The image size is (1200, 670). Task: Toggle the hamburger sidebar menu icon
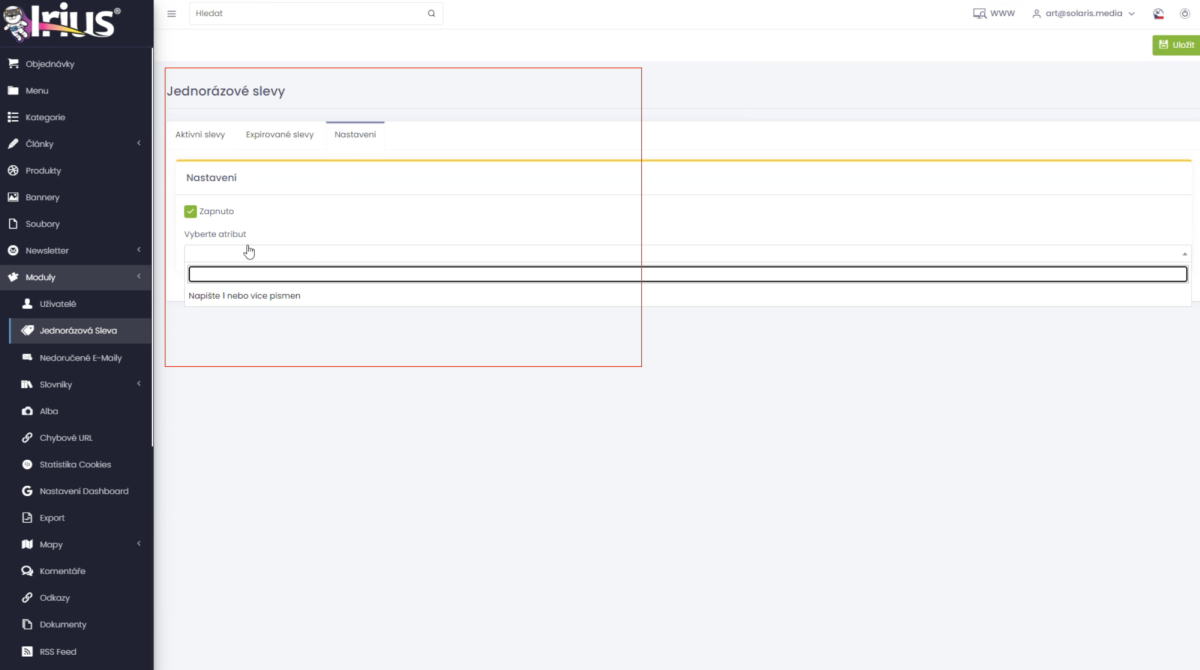(171, 14)
